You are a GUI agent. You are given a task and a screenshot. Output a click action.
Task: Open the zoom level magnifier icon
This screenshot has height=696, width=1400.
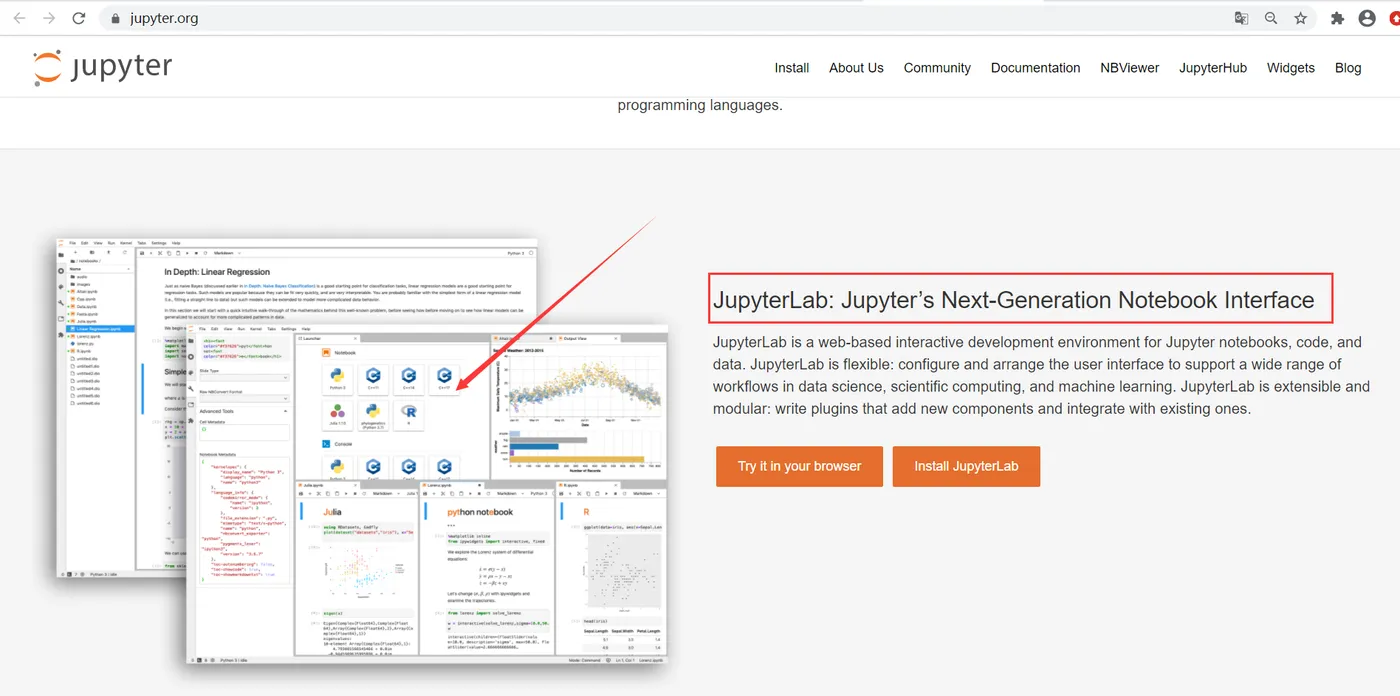1271,18
